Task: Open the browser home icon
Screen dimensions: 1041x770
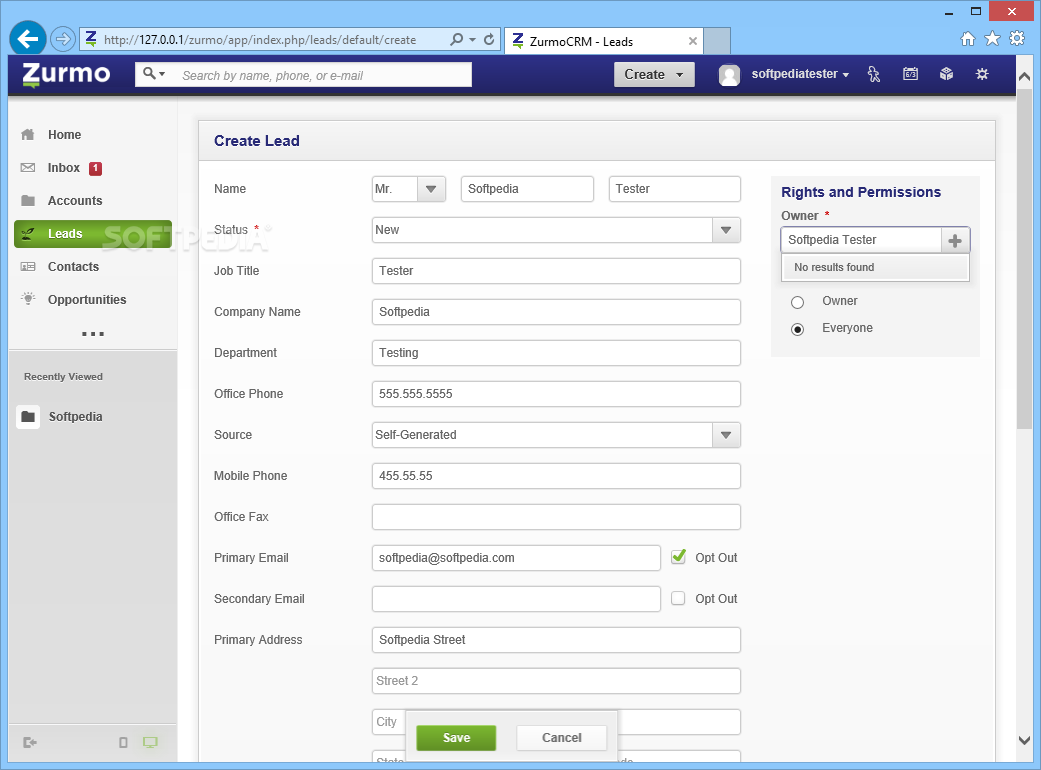Action: point(968,38)
